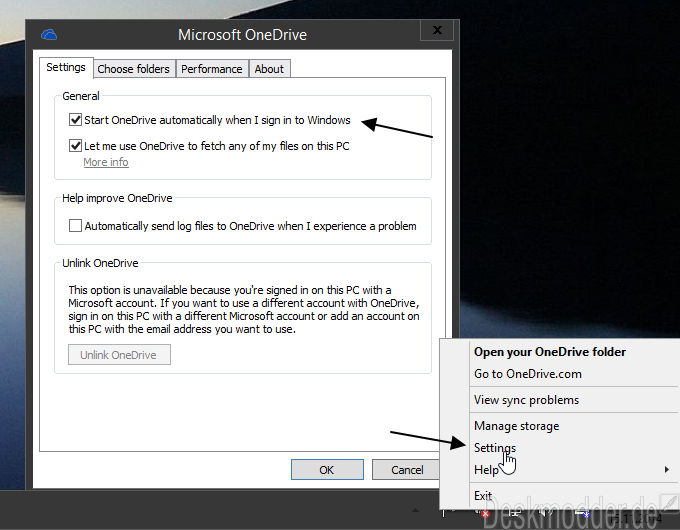
Task: Select View sync problems in context menu
Action: coord(526,400)
